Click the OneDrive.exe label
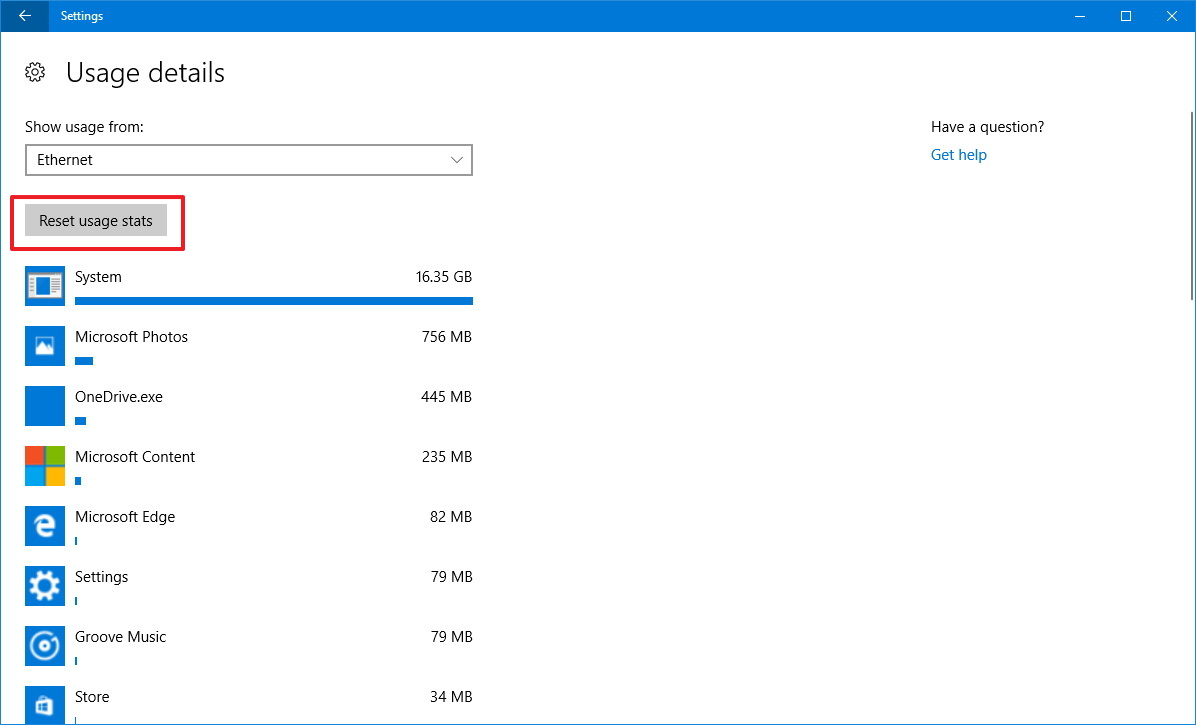 click(119, 396)
